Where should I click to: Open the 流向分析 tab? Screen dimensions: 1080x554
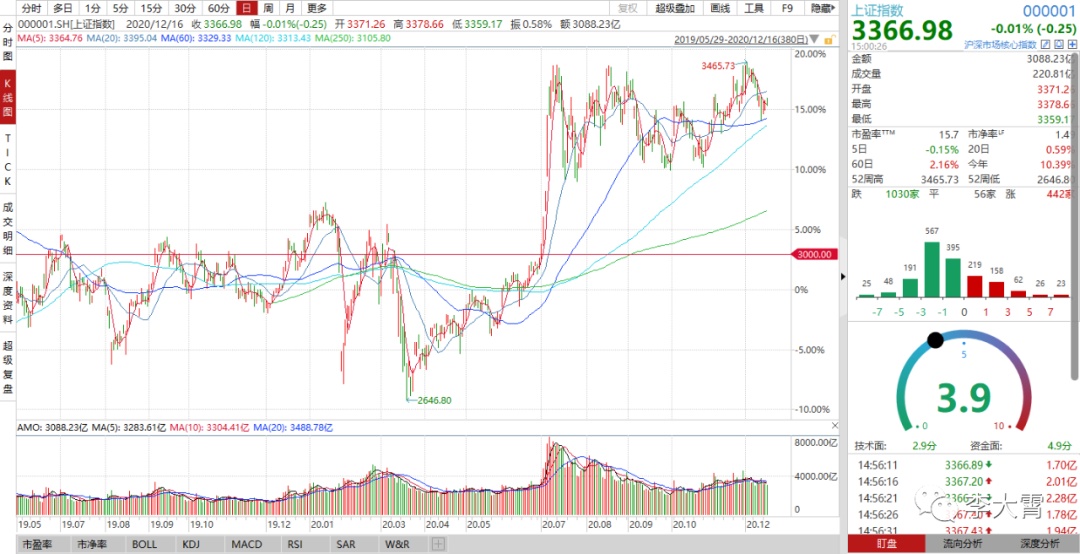(x=963, y=543)
